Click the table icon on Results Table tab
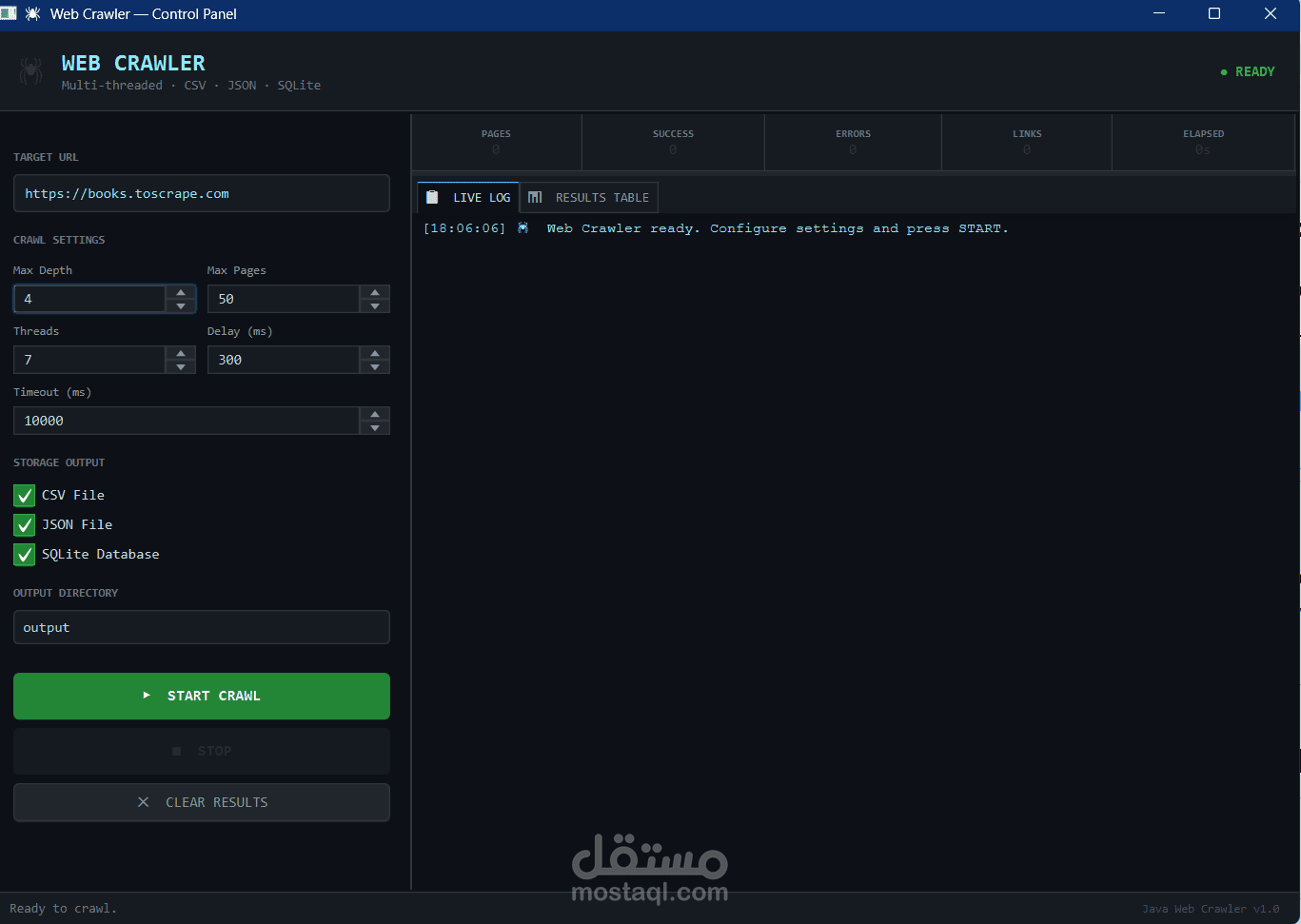Viewport: 1301px width, 924px height. coord(535,197)
